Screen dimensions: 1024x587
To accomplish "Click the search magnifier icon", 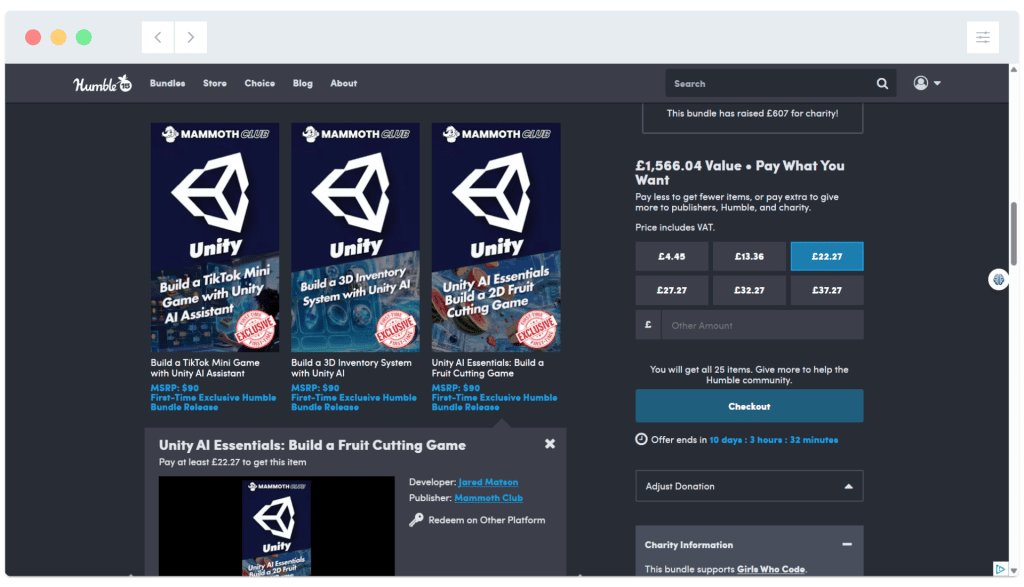I will point(882,84).
